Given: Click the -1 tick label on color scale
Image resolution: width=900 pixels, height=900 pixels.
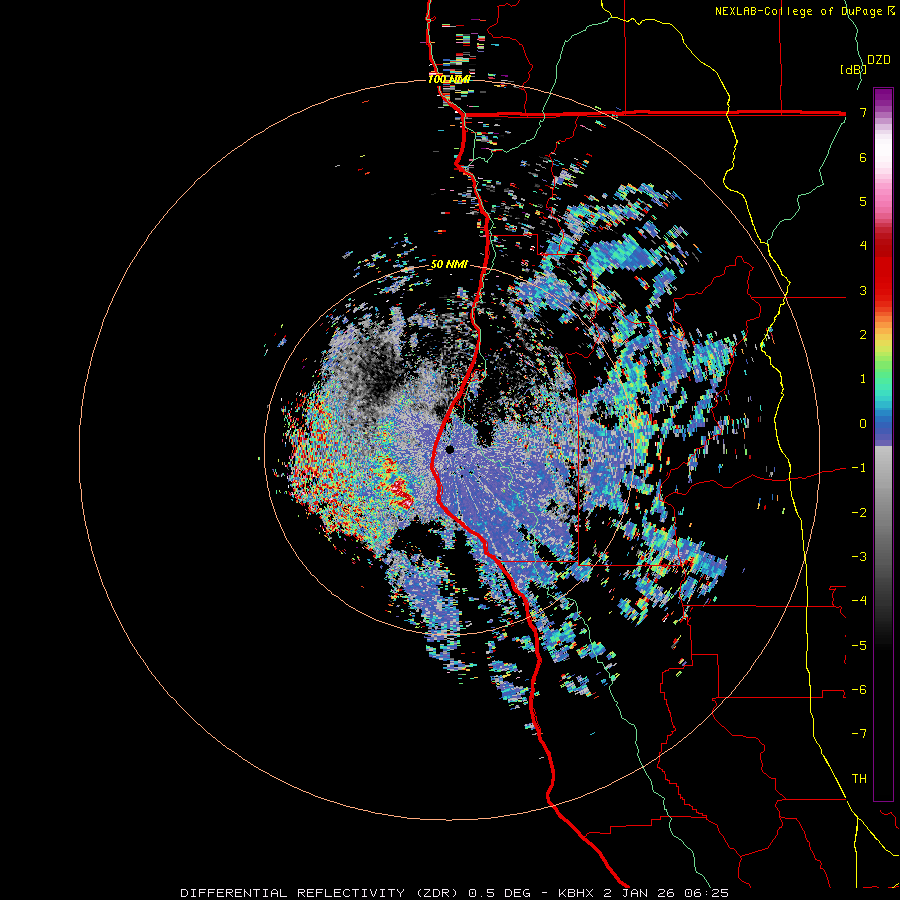Looking at the screenshot, I should click(x=859, y=468).
